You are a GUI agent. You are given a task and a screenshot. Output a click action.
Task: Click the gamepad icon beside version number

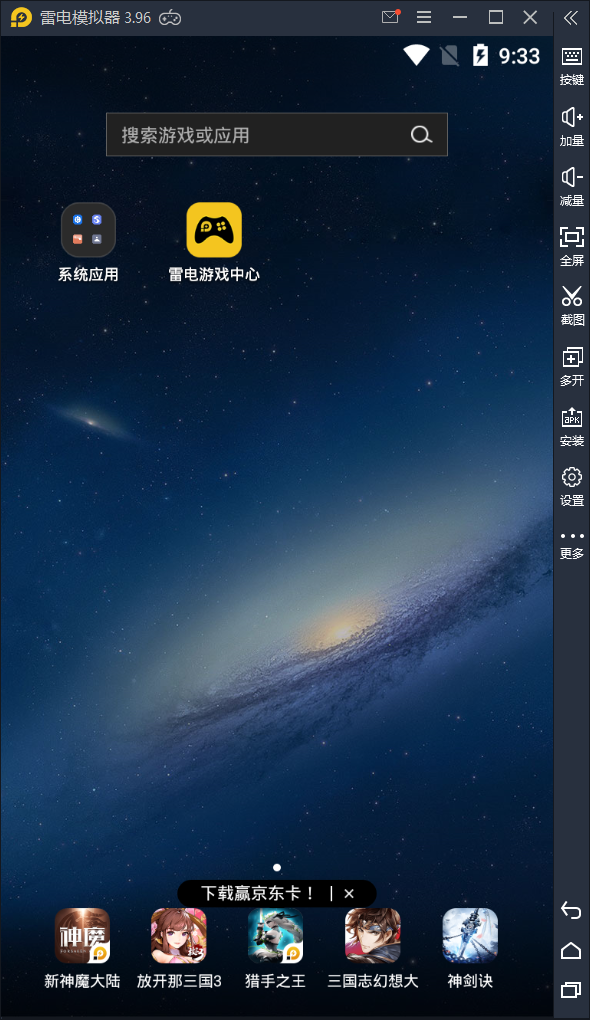click(170, 18)
